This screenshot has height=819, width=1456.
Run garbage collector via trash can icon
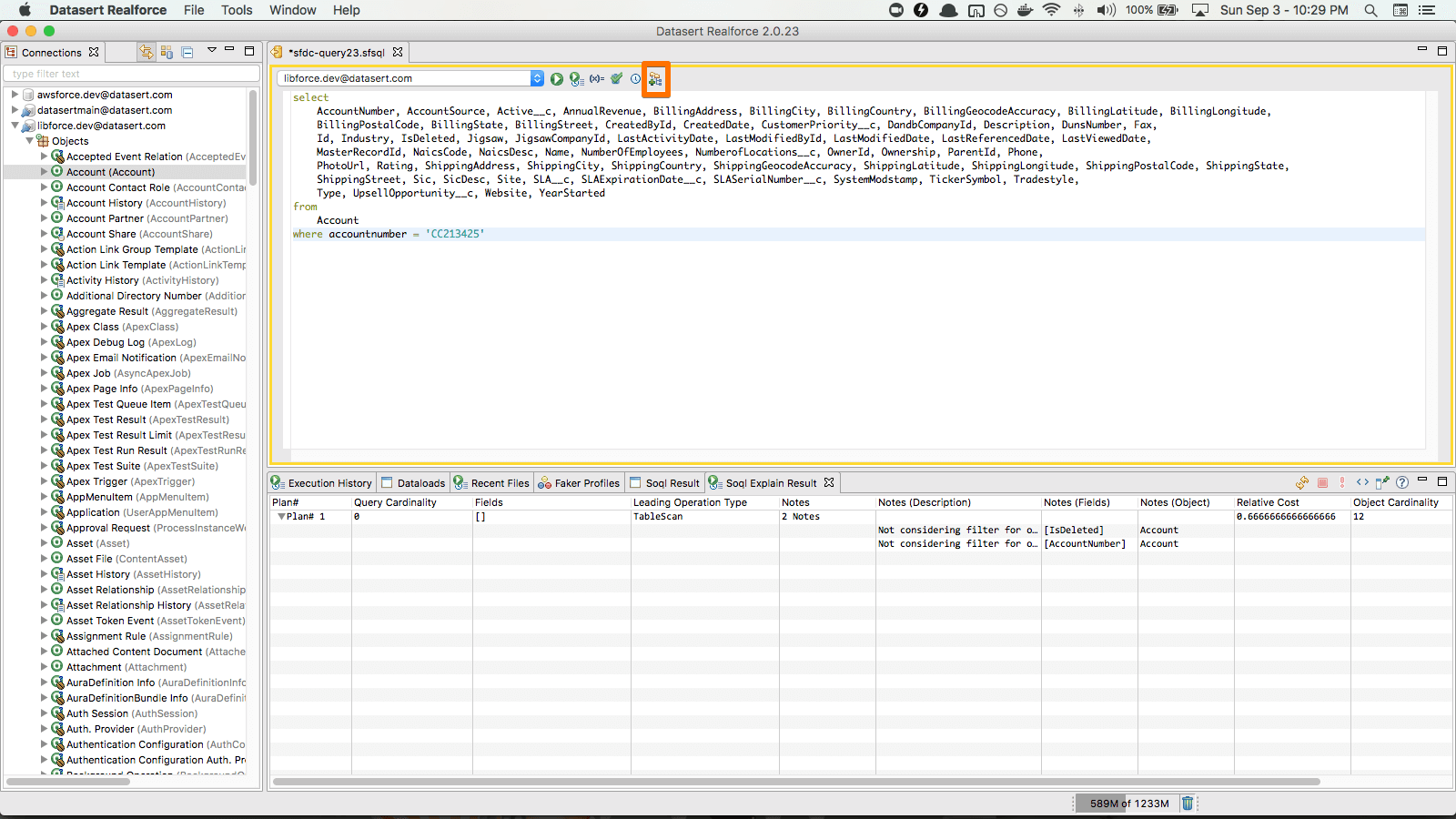(1188, 803)
